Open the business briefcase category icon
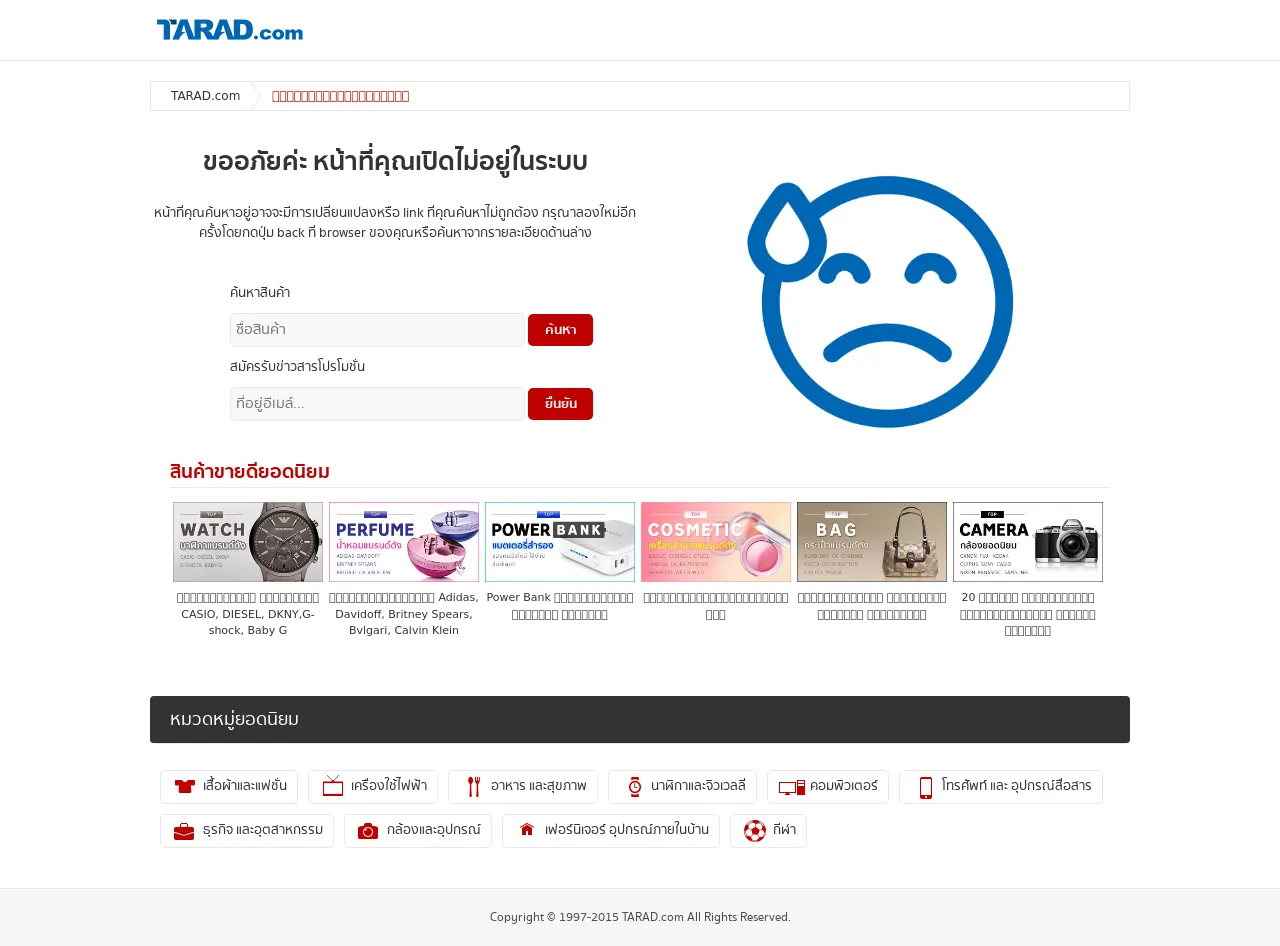This screenshot has height=946, width=1280. pos(184,831)
